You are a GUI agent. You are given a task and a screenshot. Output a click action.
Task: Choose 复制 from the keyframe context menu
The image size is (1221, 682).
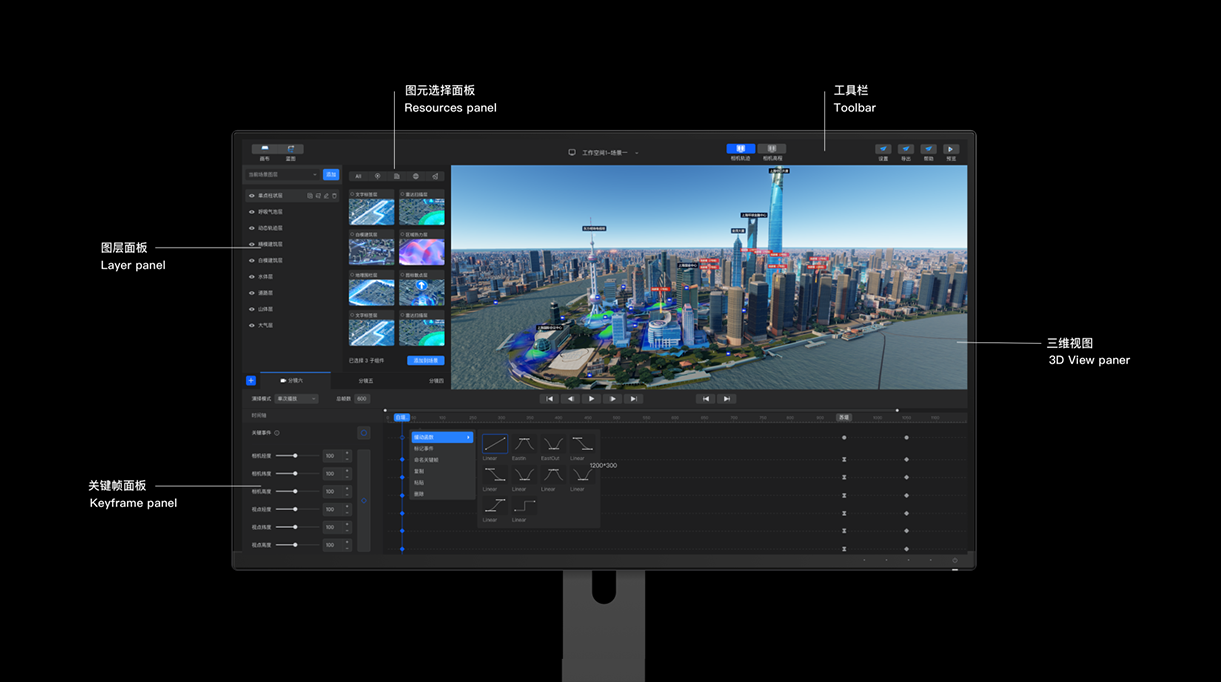[419, 471]
